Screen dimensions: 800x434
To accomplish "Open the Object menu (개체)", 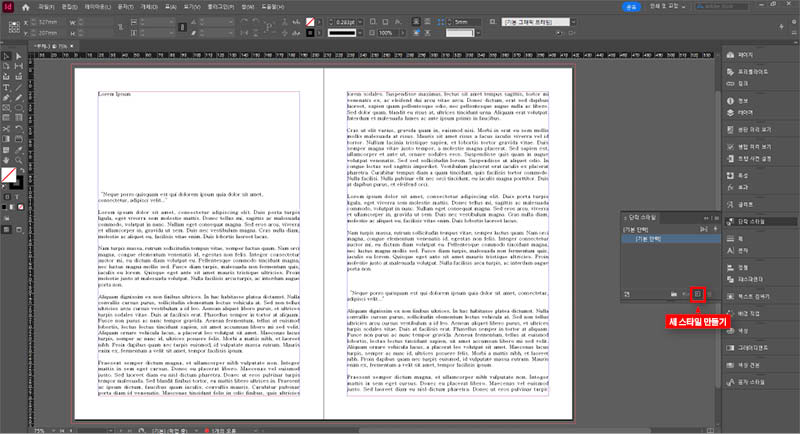I will [149, 7].
